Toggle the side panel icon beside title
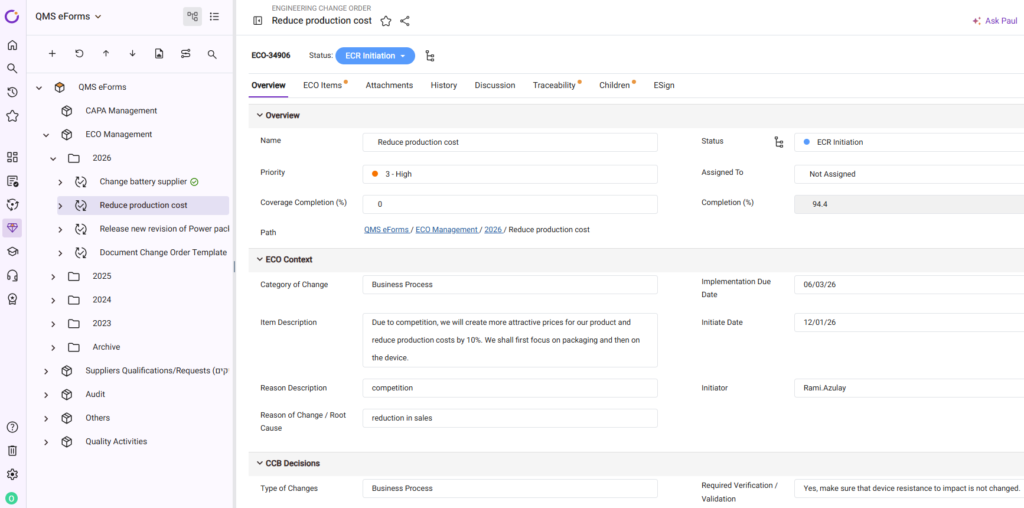The height and width of the screenshot is (508, 1024). 258,21
